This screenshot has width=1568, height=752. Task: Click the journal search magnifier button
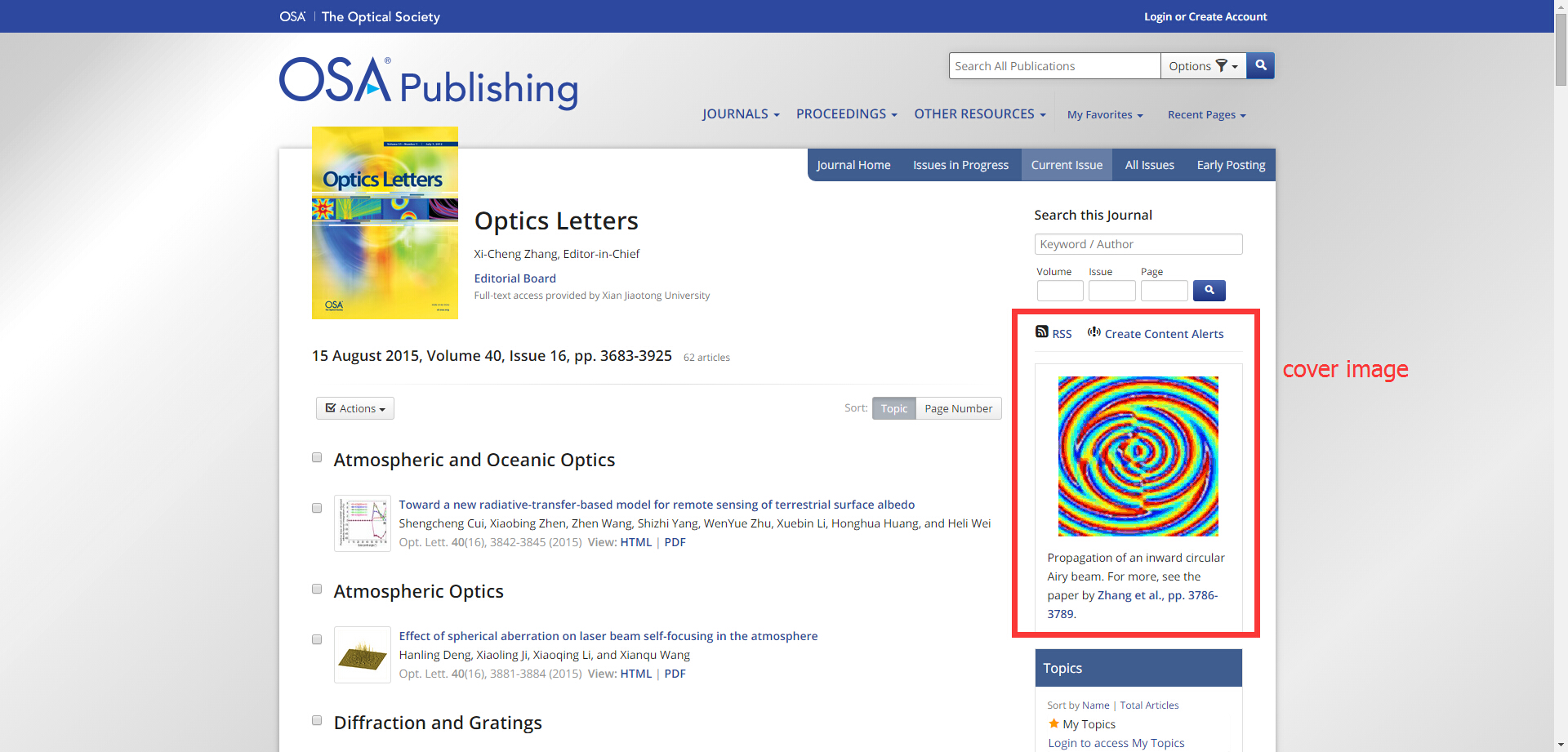click(x=1209, y=291)
